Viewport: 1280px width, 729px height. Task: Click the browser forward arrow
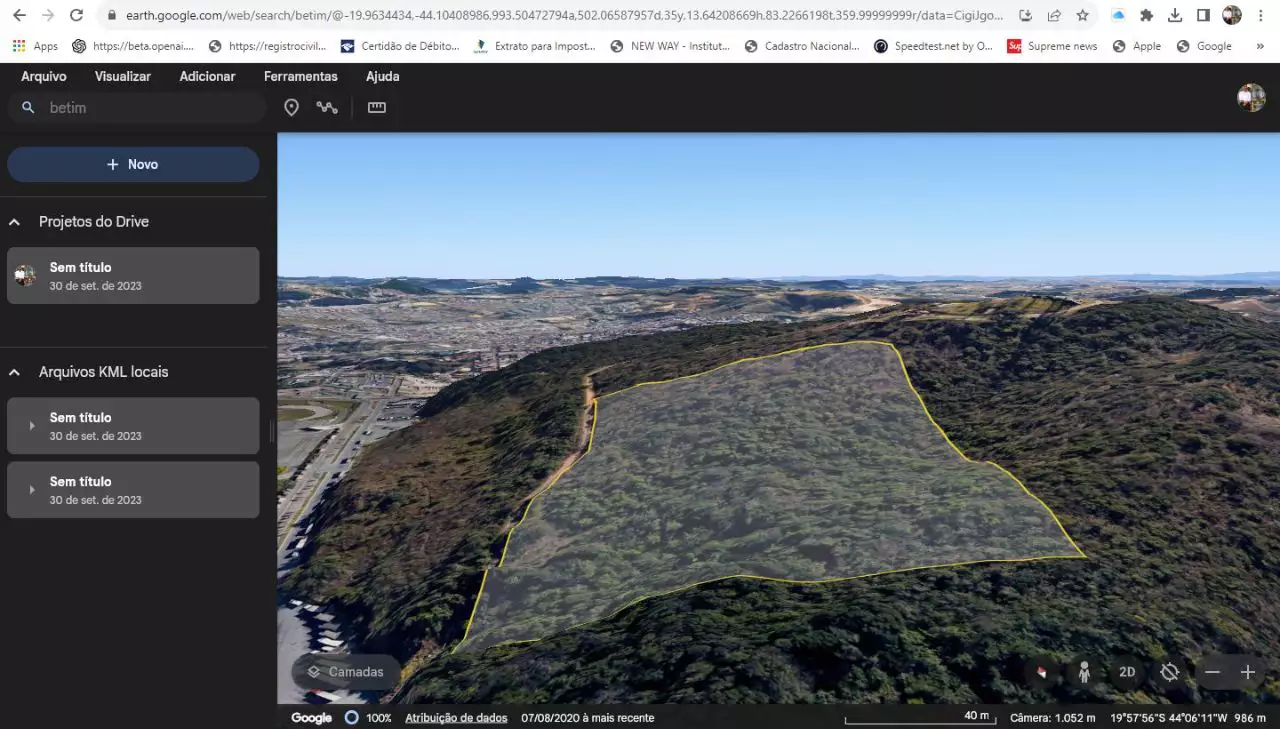[47, 16]
